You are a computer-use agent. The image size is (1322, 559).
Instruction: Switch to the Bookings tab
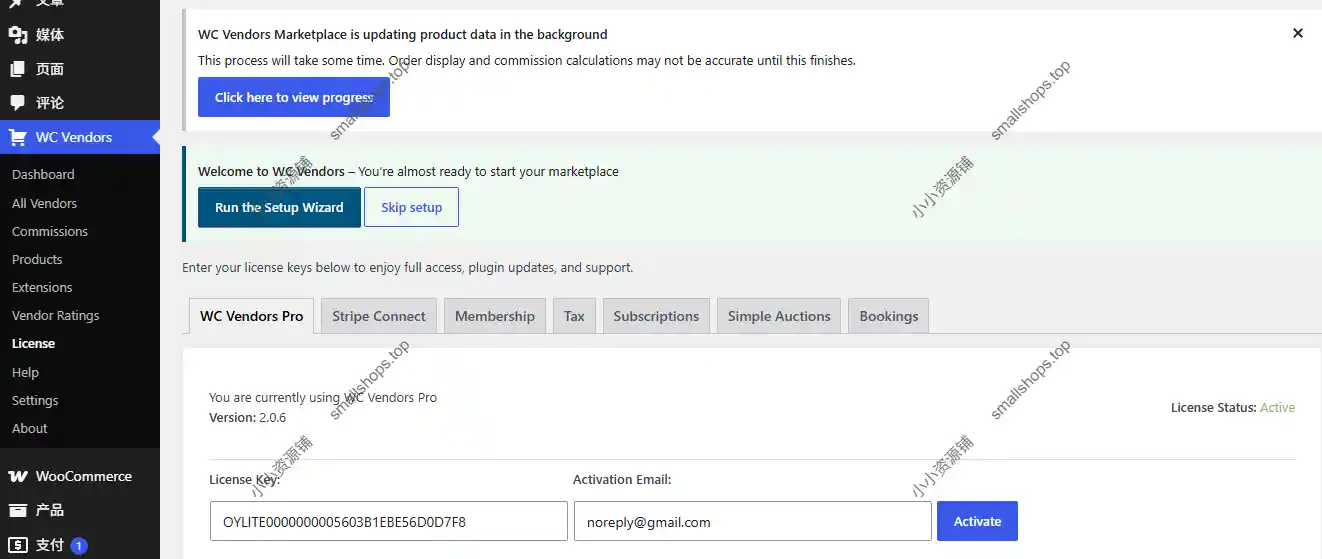coord(889,316)
